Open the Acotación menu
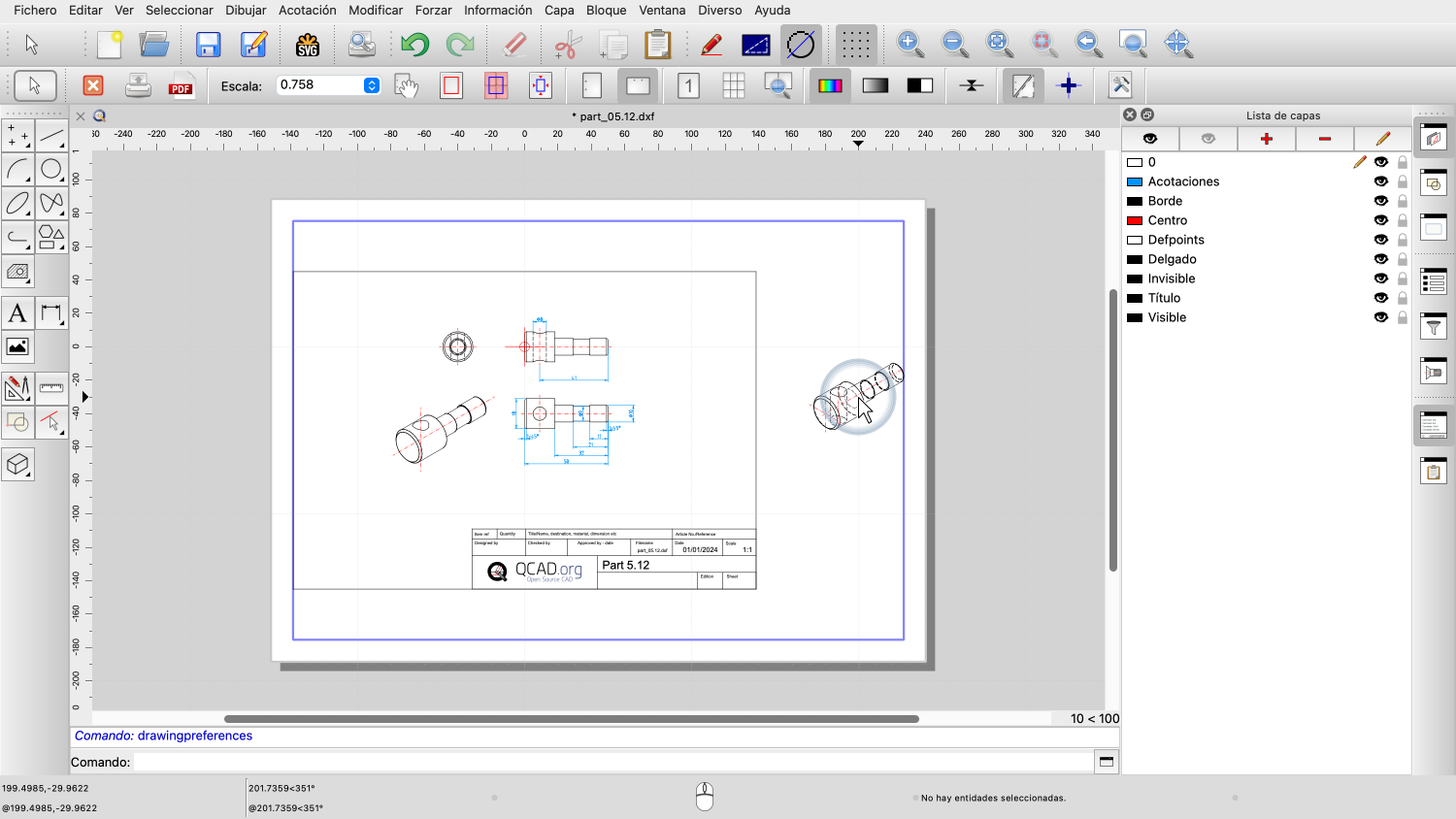This screenshot has height=819, width=1456. click(x=307, y=10)
